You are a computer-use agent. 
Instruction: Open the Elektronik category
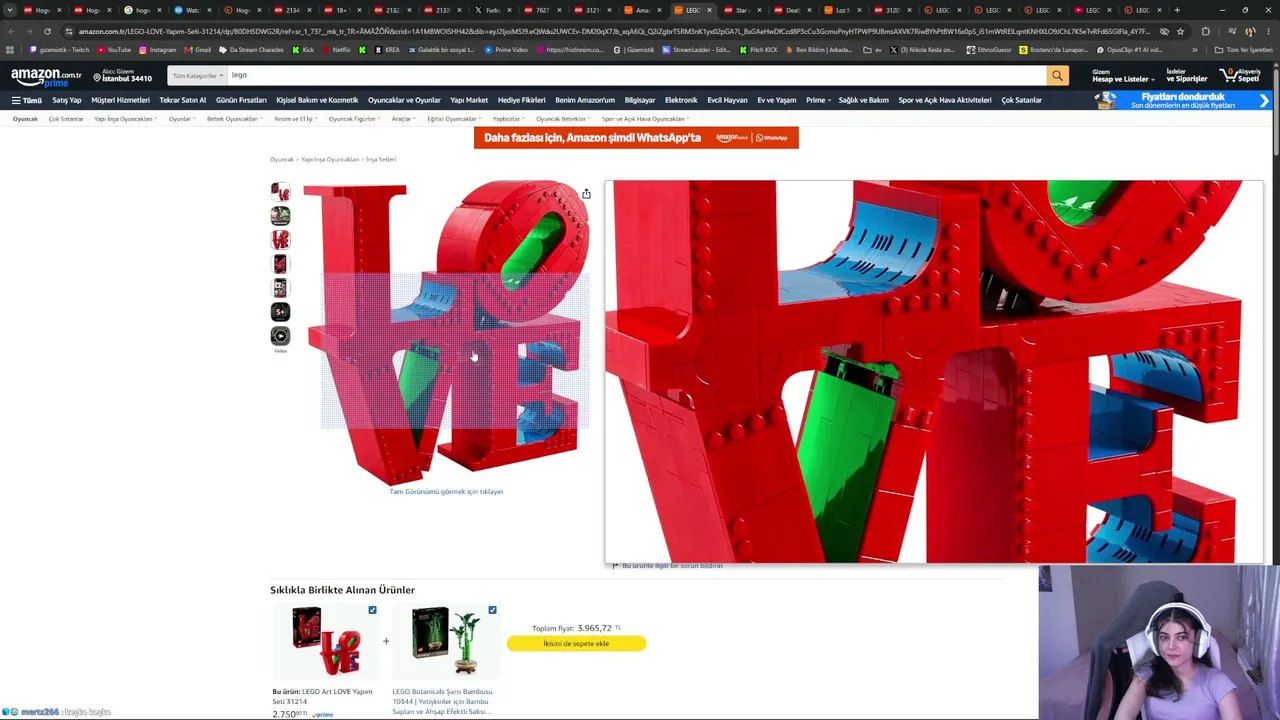pyautogui.click(x=681, y=100)
